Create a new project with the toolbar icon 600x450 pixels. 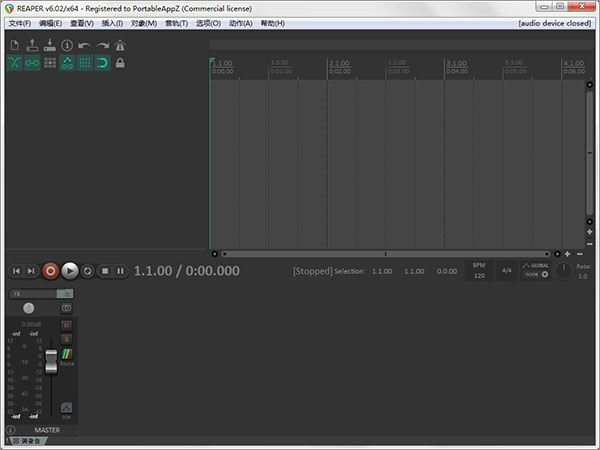pyautogui.click(x=15, y=46)
